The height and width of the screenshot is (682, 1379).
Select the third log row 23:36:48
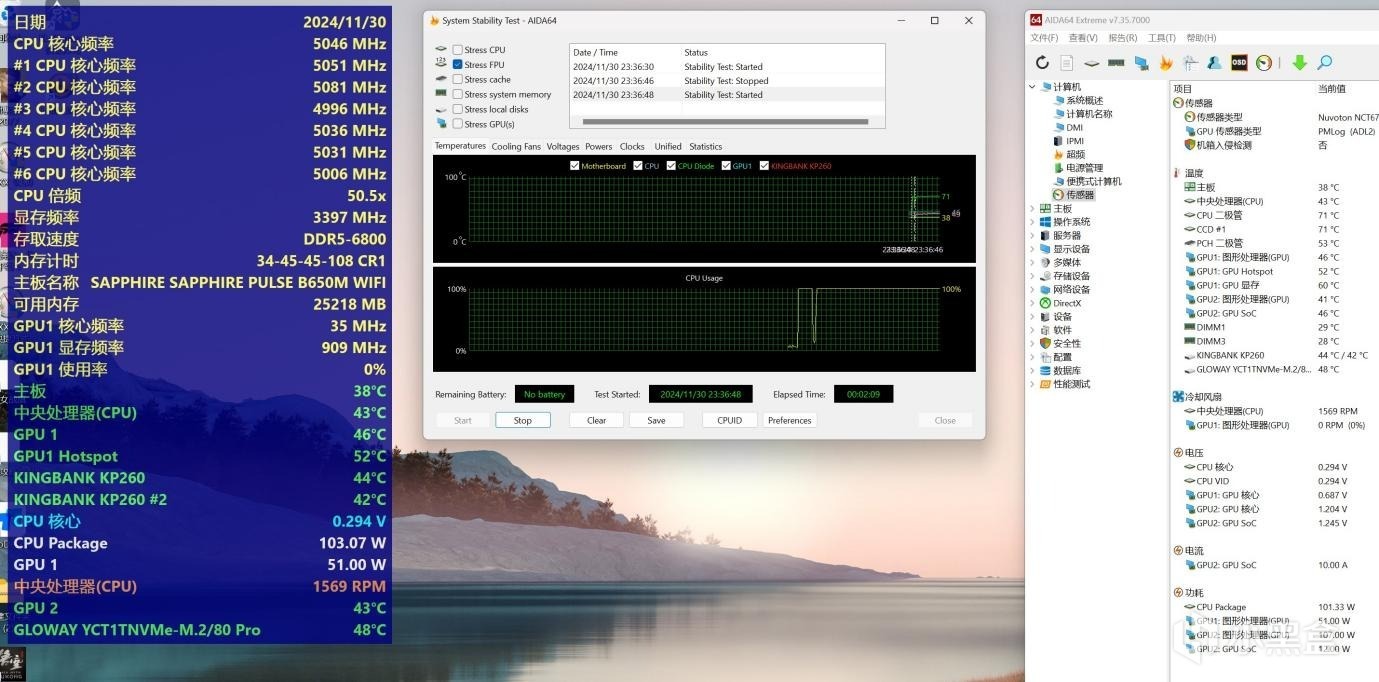tap(727, 95)
